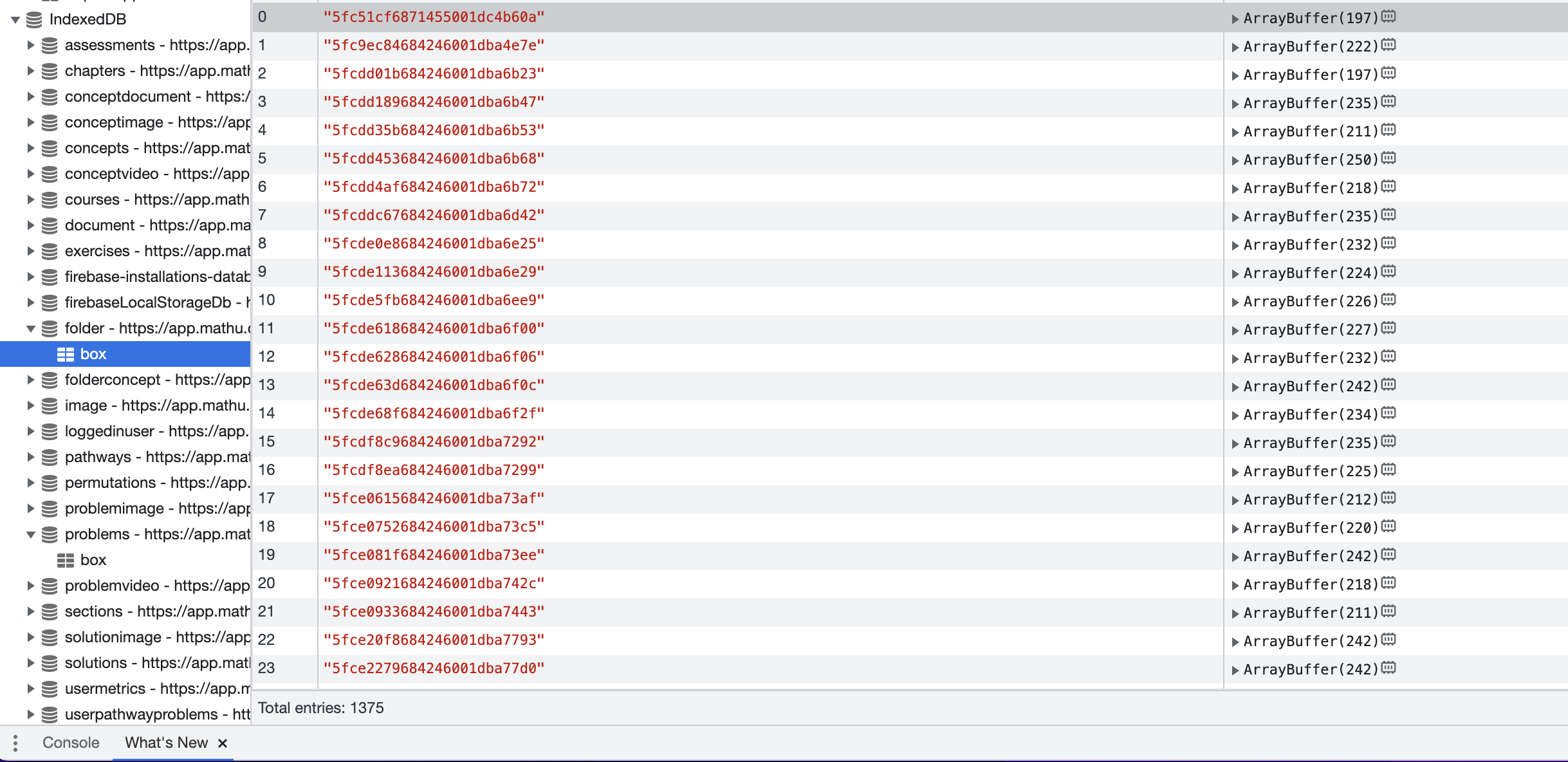This screenshot has width=1568, height=762.
Task: Select key "5fce081f684246001dba73ee"
Action: (434, 555)
